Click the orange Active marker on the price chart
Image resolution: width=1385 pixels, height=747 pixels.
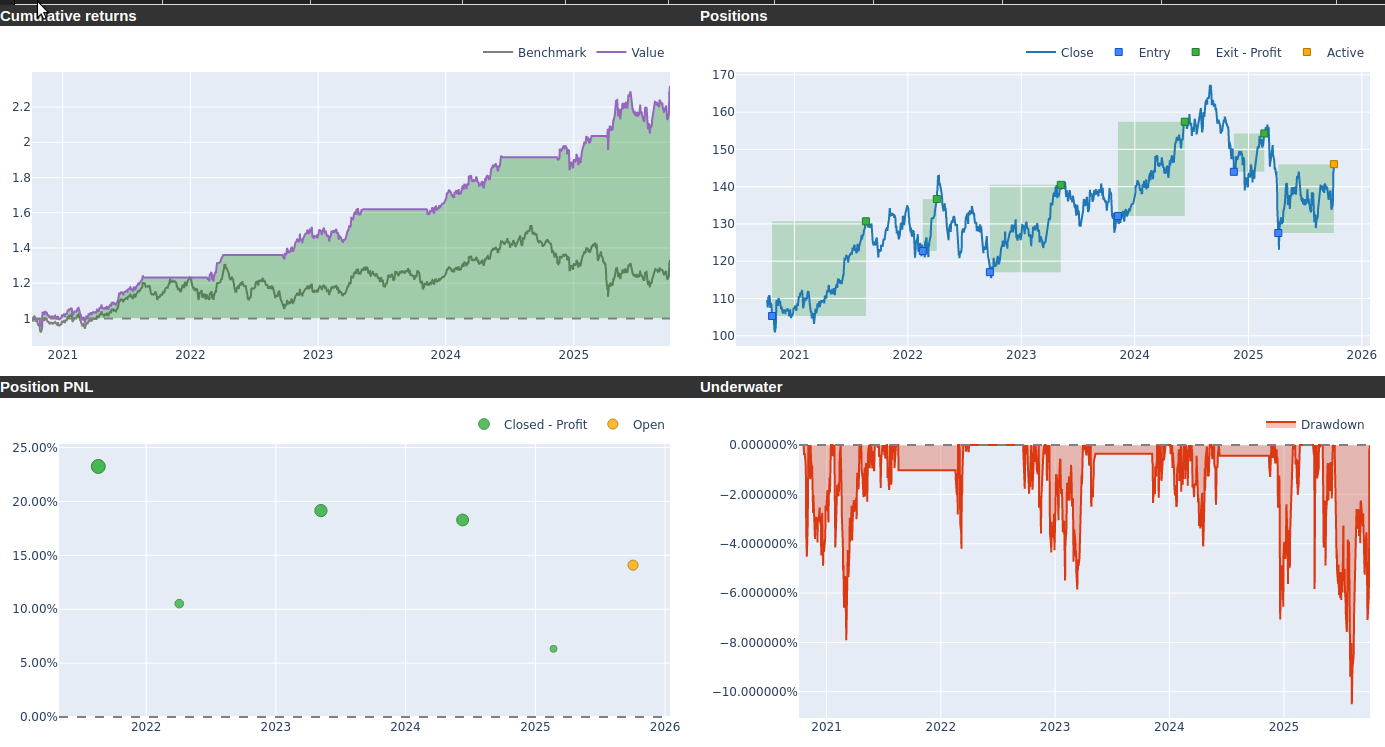click(x=1333, y=164)
